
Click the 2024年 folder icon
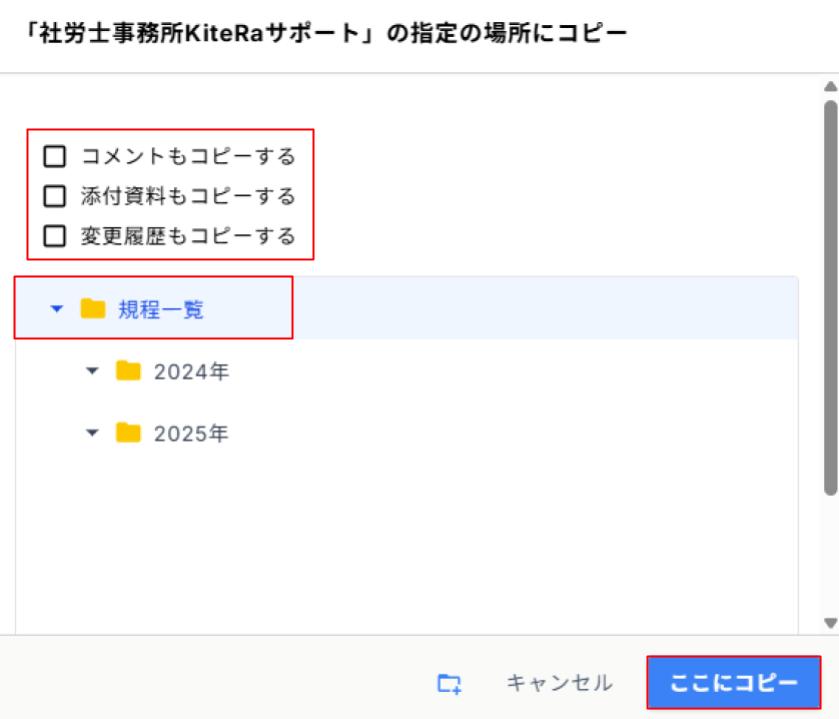(128, 371)
